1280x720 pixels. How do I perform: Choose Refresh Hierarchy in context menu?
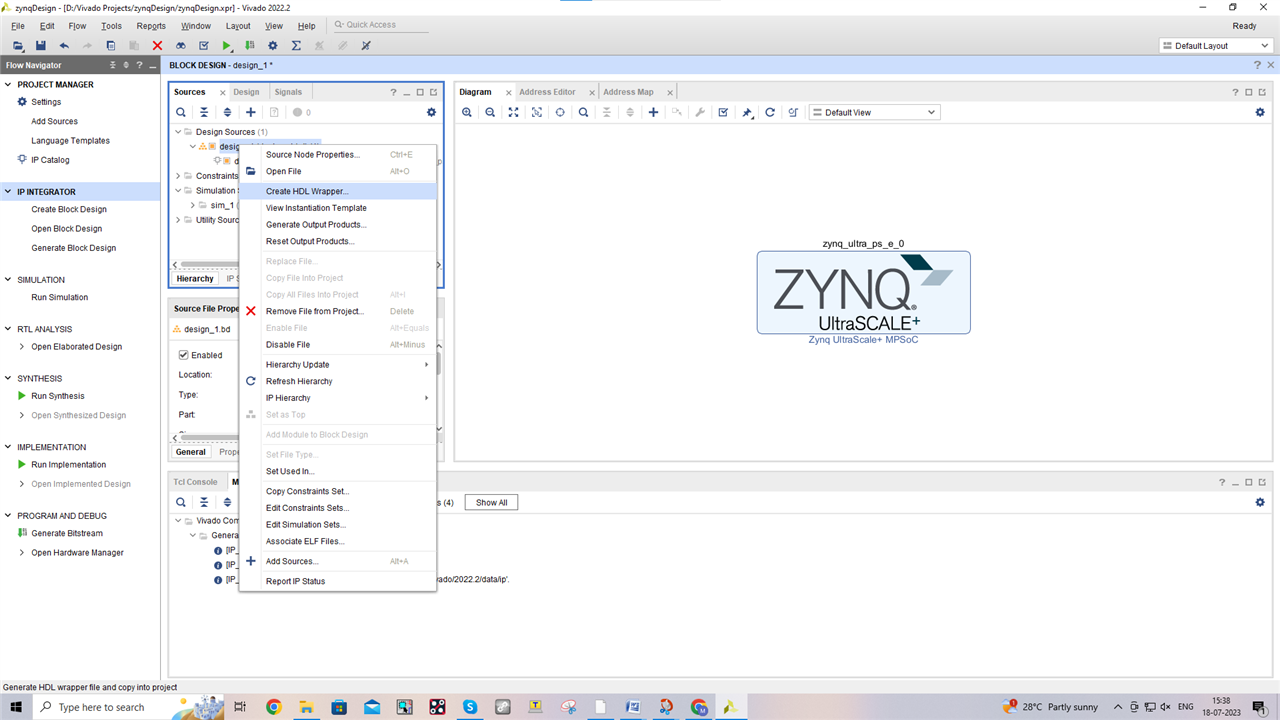point(337,381)
